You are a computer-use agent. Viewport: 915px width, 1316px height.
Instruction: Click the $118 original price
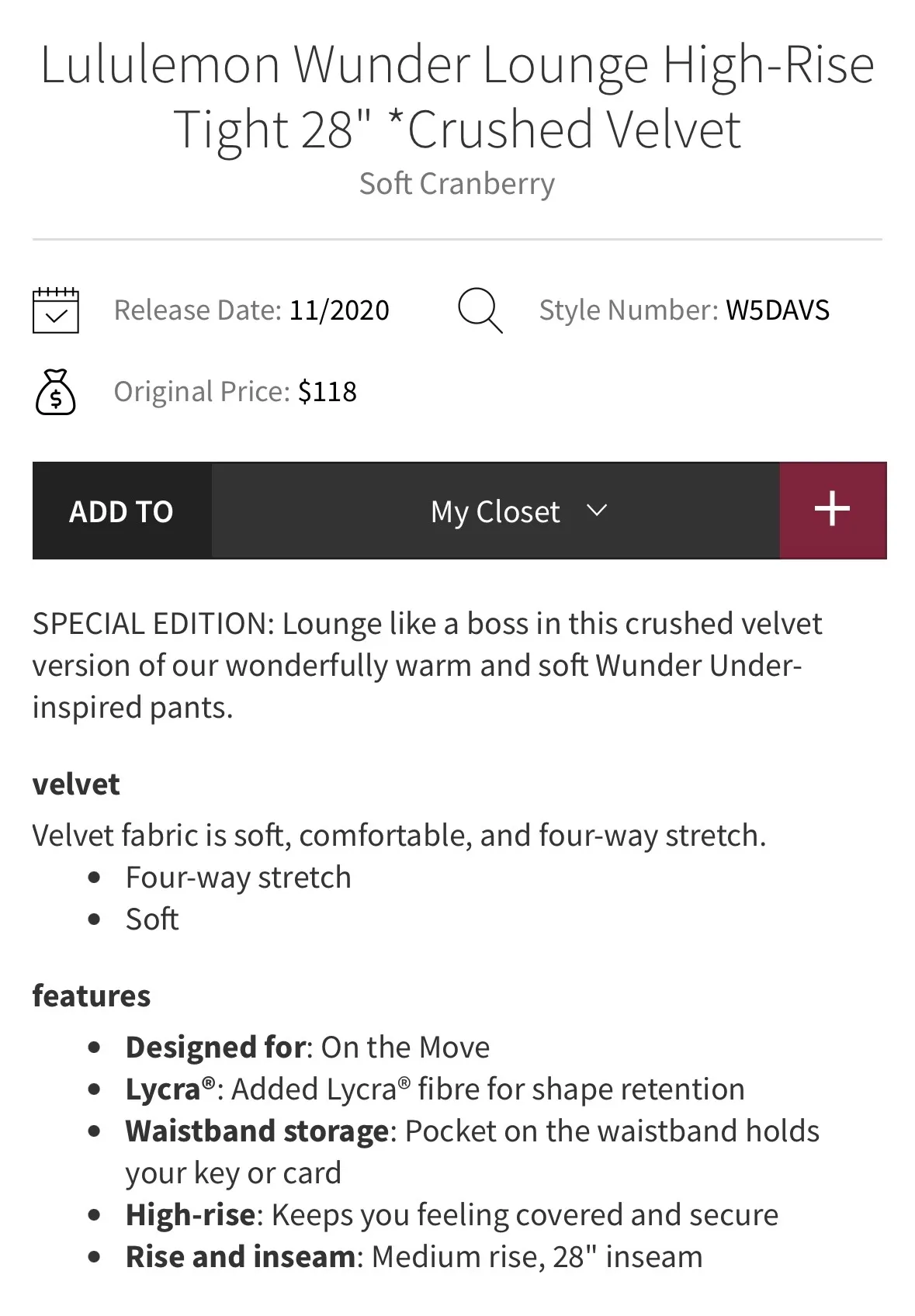coord(326,391)
